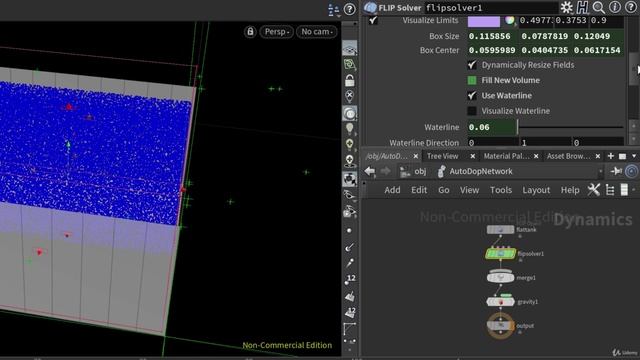Open the Go menu in network editor
This screenshot has width=640, height=360.
(x=444, y=190)
